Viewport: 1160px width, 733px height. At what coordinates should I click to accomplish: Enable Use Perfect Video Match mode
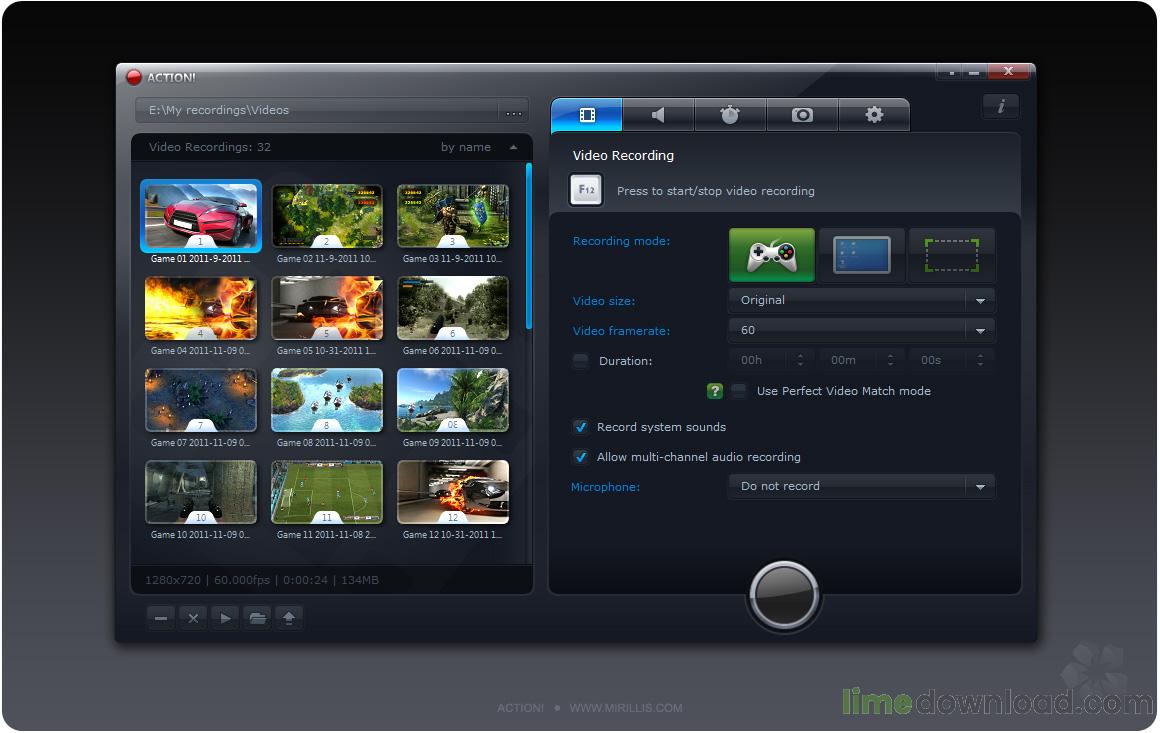(x=738, y=391)
